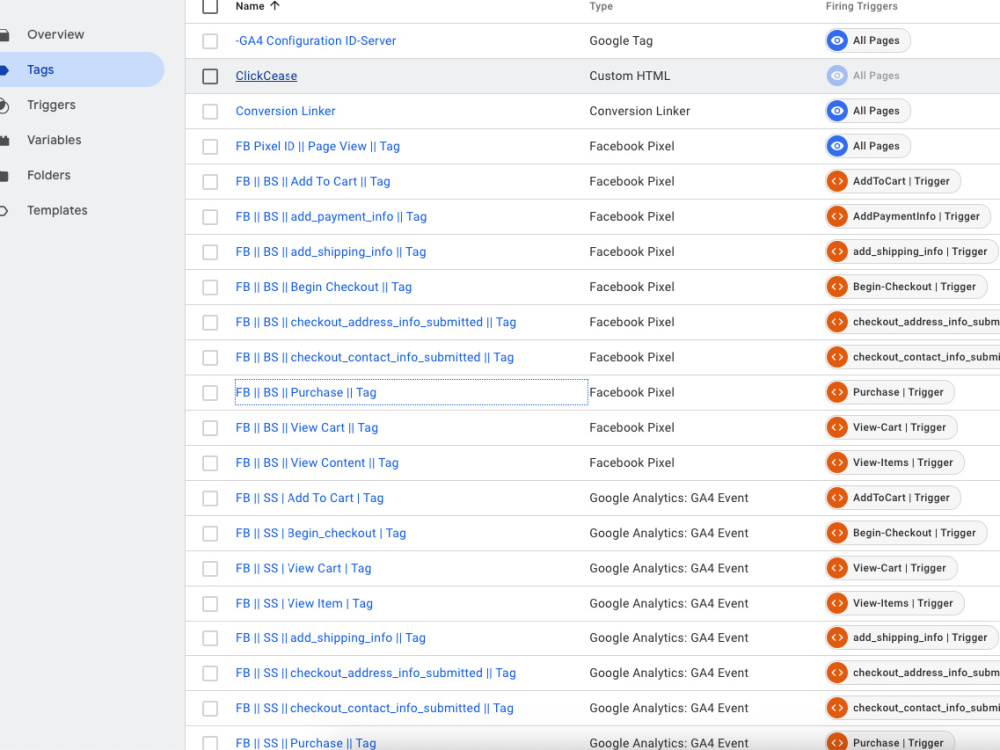
Task: Open FB || BS || checkout_contact_info_submitted tag
Action: (374, 357)
